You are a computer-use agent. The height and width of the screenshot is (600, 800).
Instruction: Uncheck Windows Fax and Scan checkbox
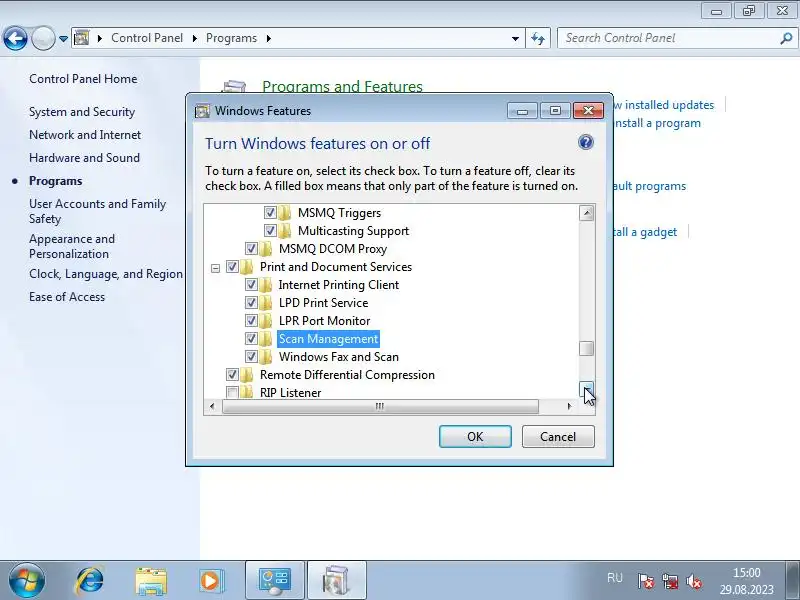251,356
